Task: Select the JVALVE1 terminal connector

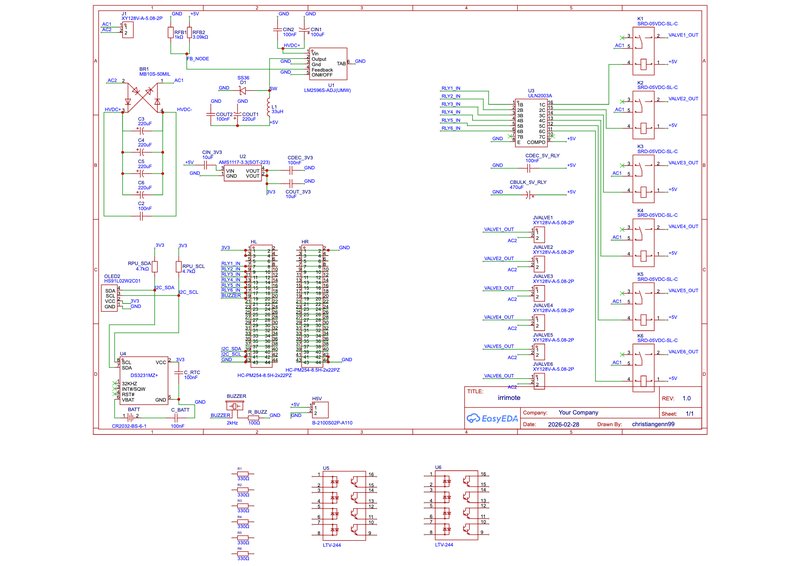Action: coord(538,235)
